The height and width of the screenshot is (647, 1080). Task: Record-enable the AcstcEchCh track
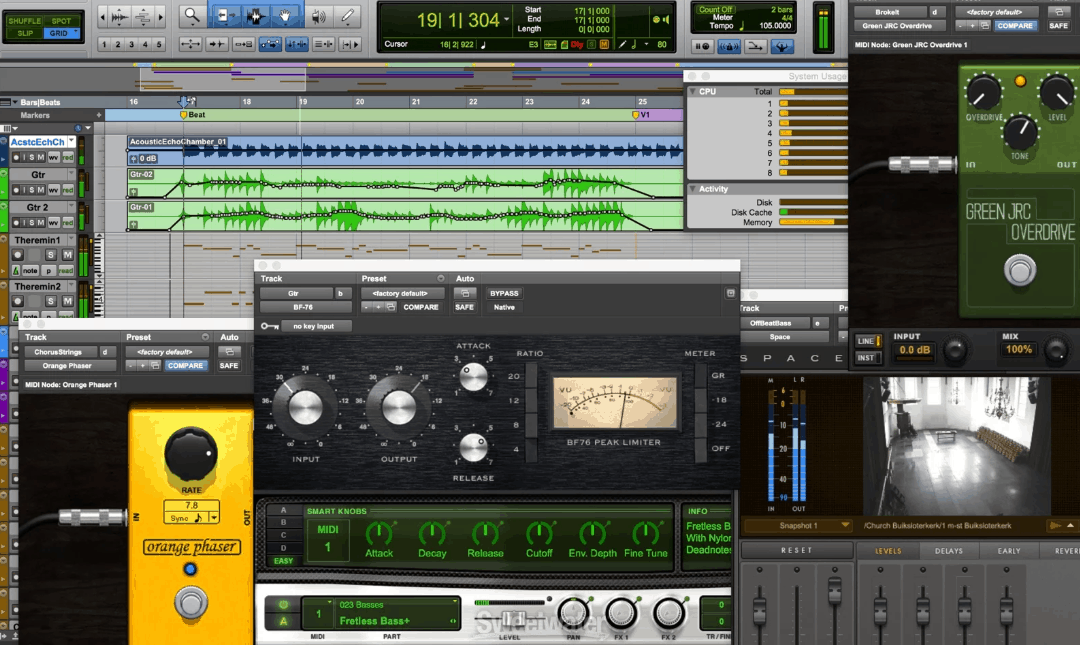[17, 158]
